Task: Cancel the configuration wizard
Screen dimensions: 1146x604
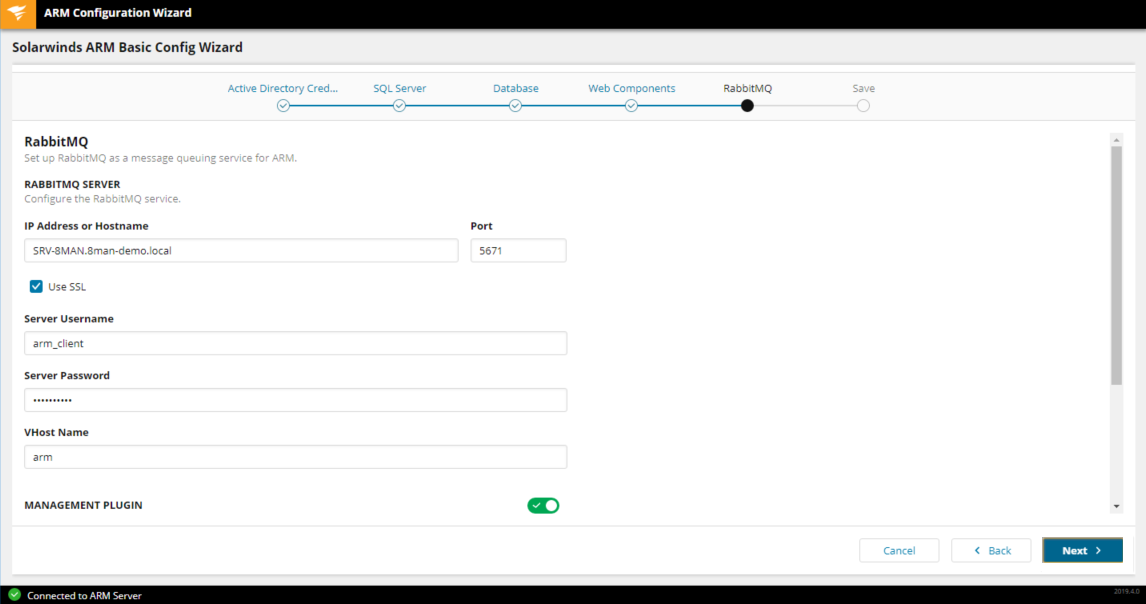Action: click(899, 551)
